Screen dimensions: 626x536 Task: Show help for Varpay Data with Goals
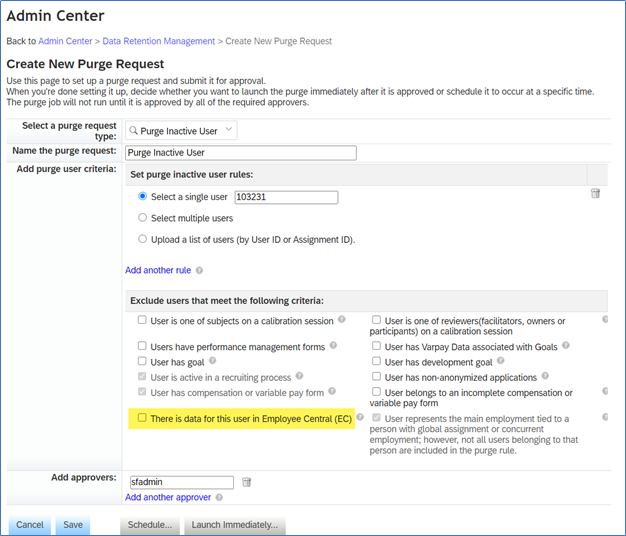tap(566, 345)
